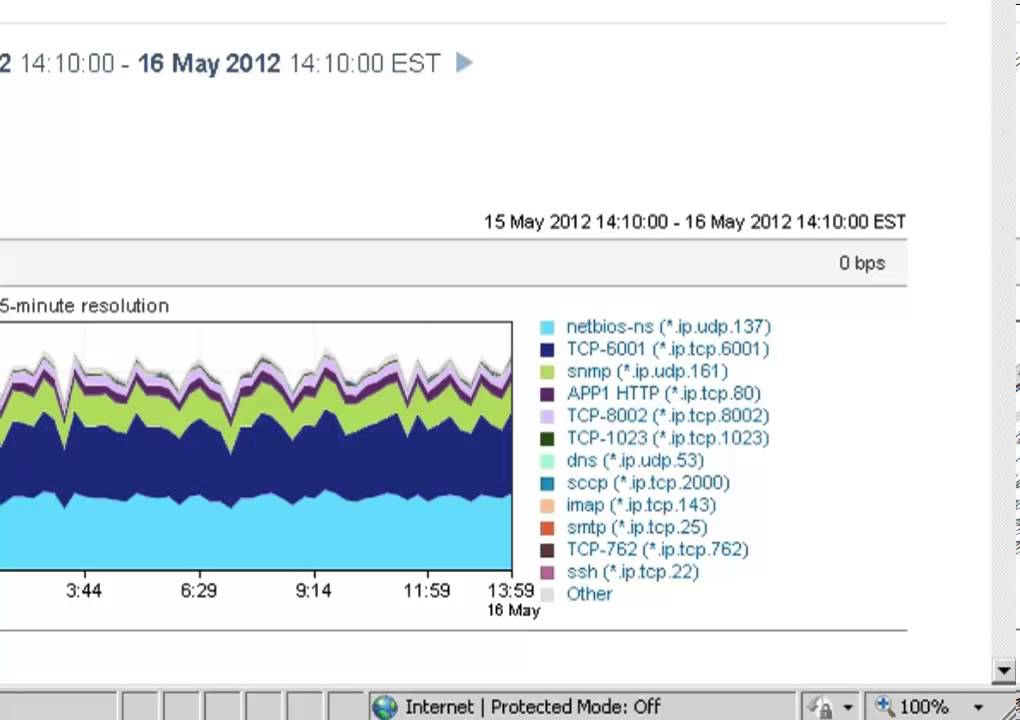
Task: Click the TCP-6001 navy legend swatch
Action: tap(547, 350)
